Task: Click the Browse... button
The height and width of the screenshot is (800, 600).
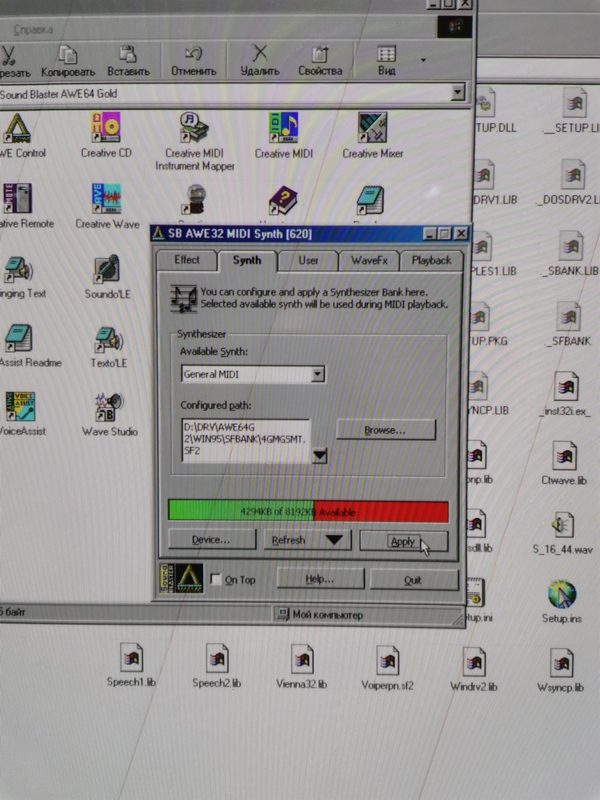Action: [x=385, y=430]
